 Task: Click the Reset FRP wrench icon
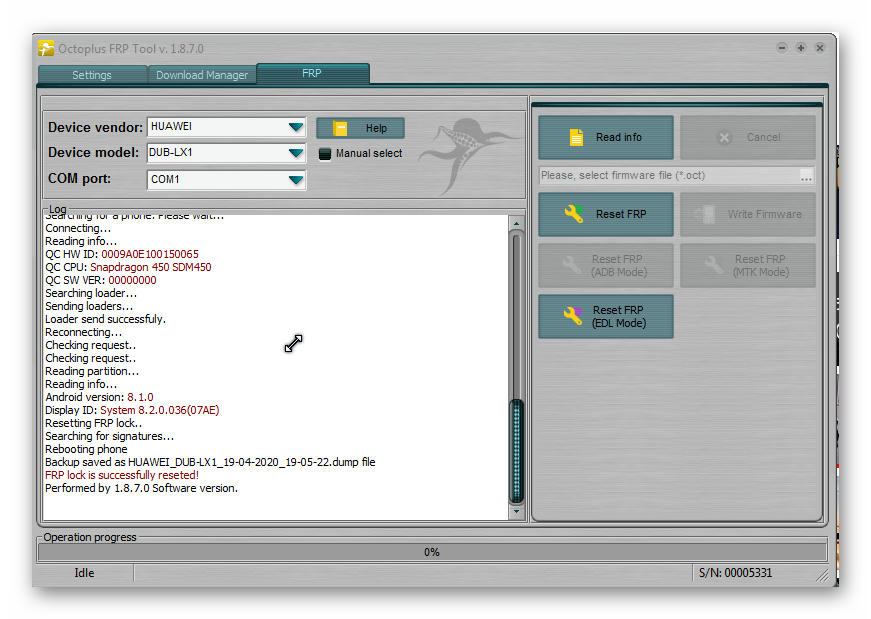574,214
